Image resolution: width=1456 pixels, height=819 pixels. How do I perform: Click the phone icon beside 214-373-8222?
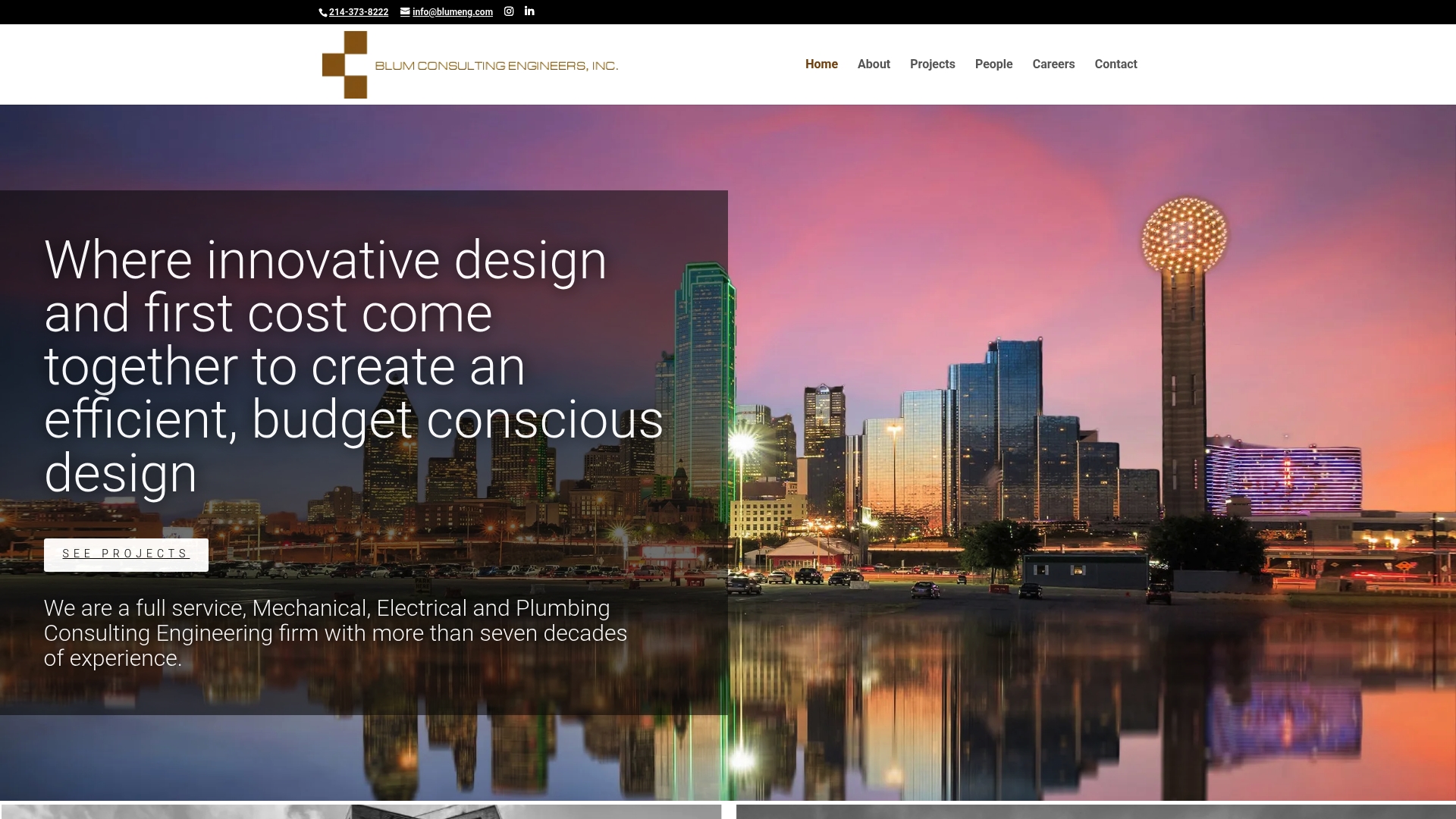pos(323,11)
